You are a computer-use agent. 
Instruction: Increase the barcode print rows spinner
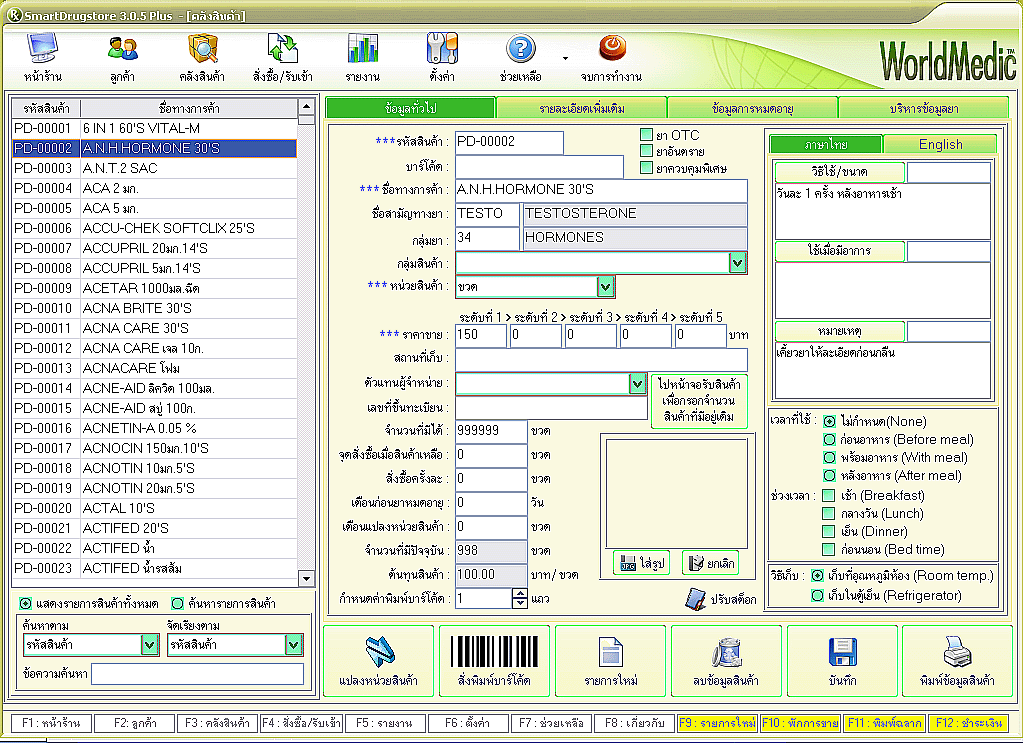[x=520, y=594]
